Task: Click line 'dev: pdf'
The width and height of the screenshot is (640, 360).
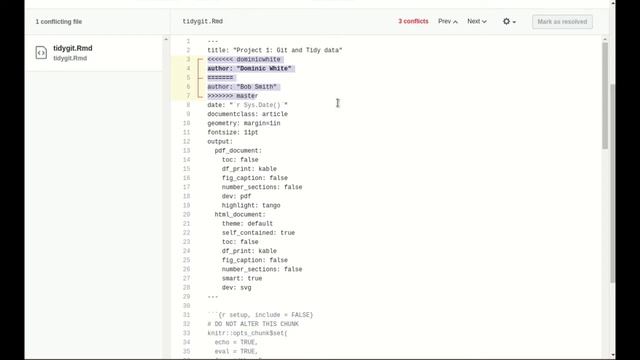Action: [x=237, y=196]
